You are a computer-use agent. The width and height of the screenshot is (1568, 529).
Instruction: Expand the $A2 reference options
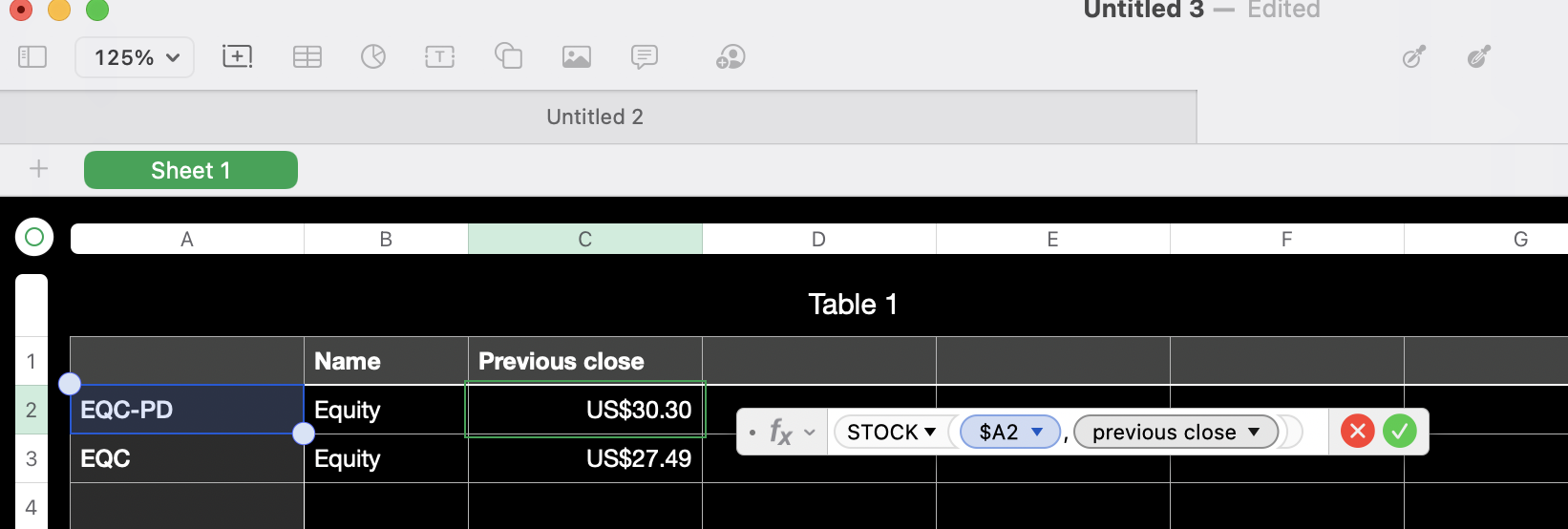pyautogui.click(x=1037, y=433)
